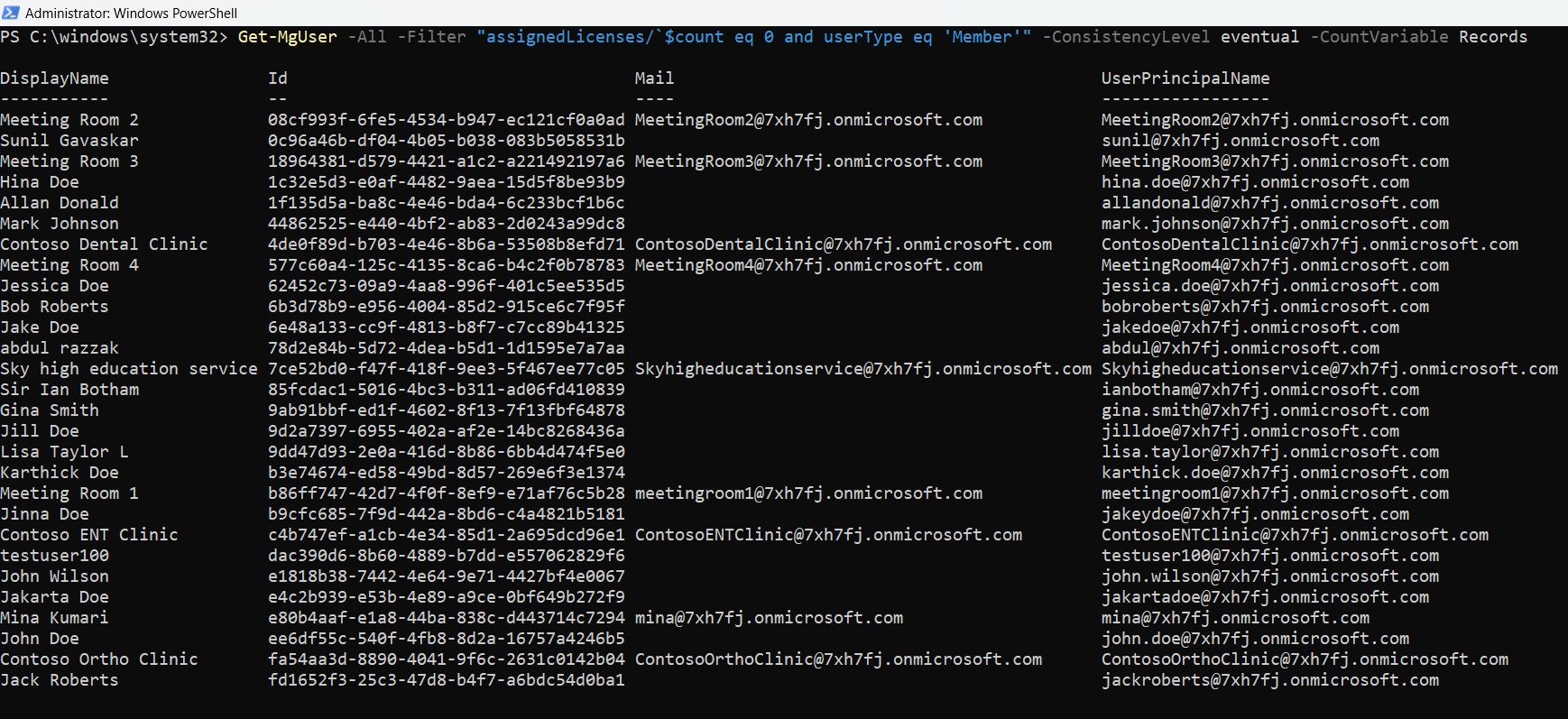Click the 'Jake Doe' display name
Screen dimensions: 1568x719
pos(40,327)
